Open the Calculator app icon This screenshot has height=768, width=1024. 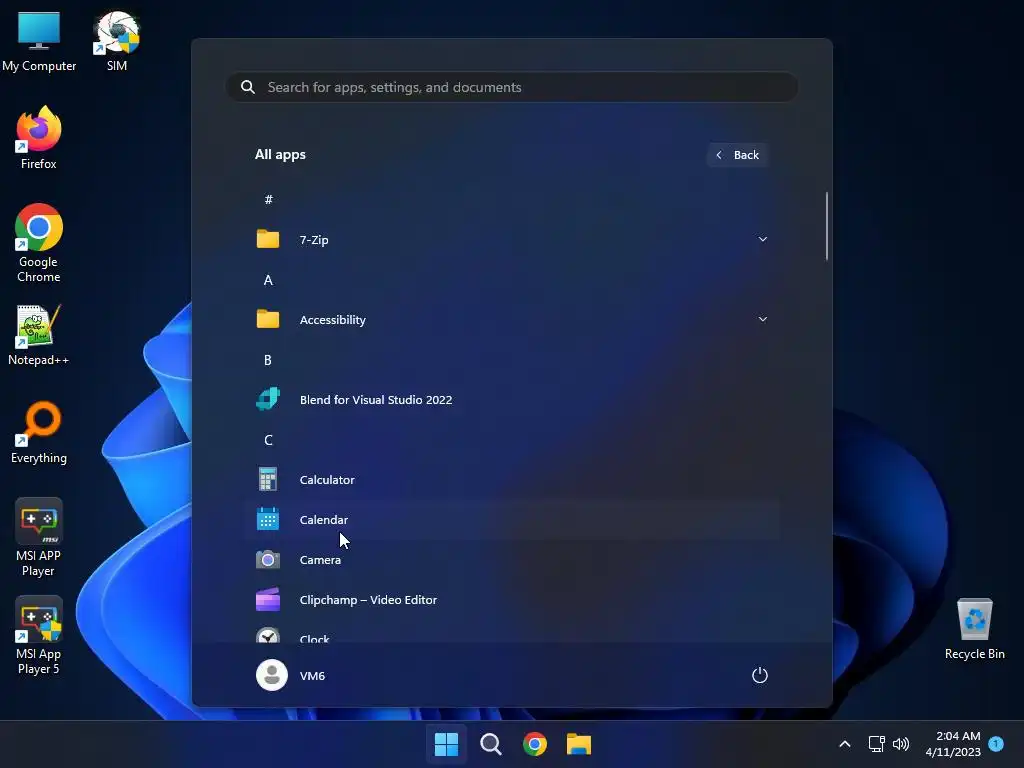[268, 479]
